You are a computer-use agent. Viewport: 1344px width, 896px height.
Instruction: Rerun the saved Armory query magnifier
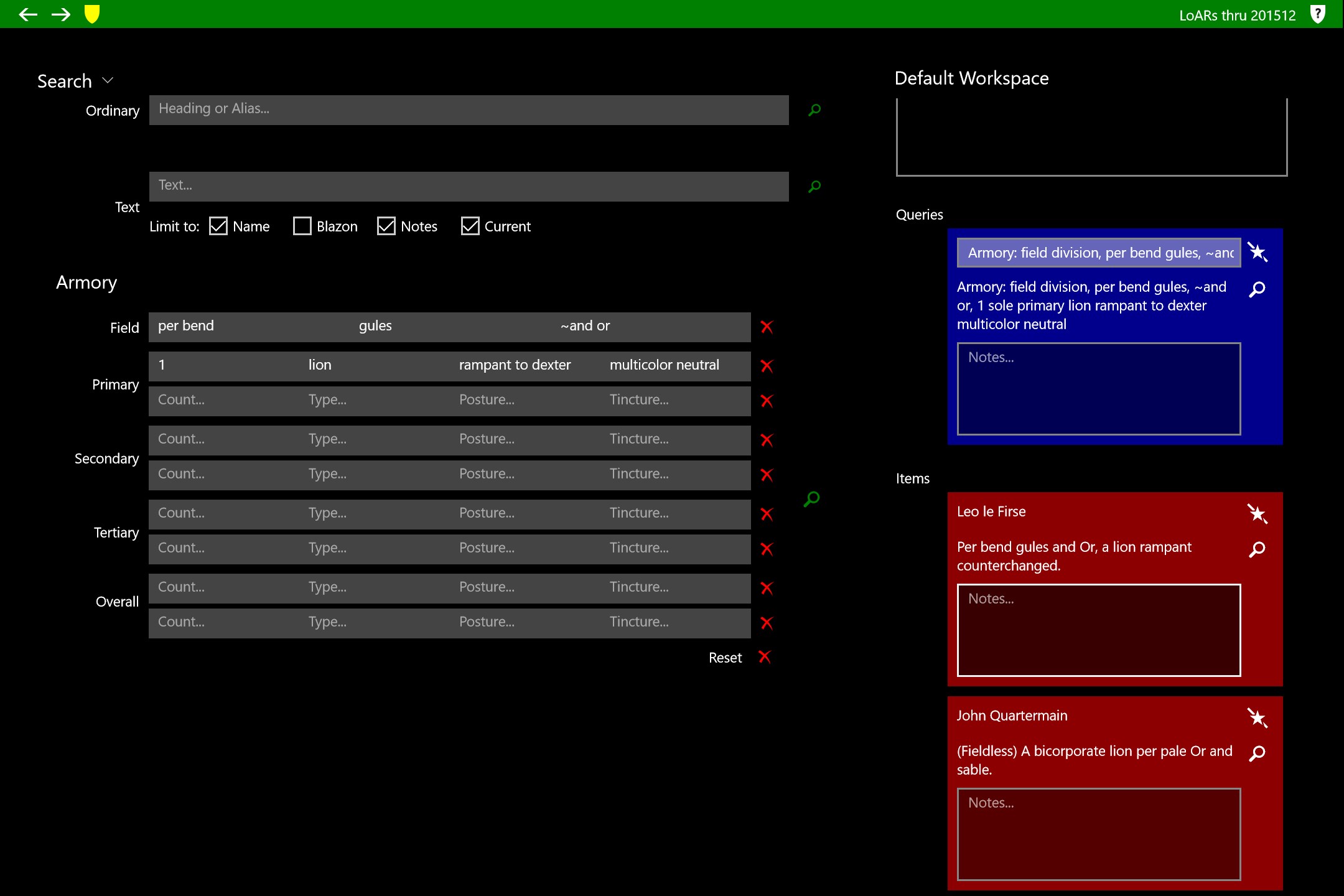1257,289
